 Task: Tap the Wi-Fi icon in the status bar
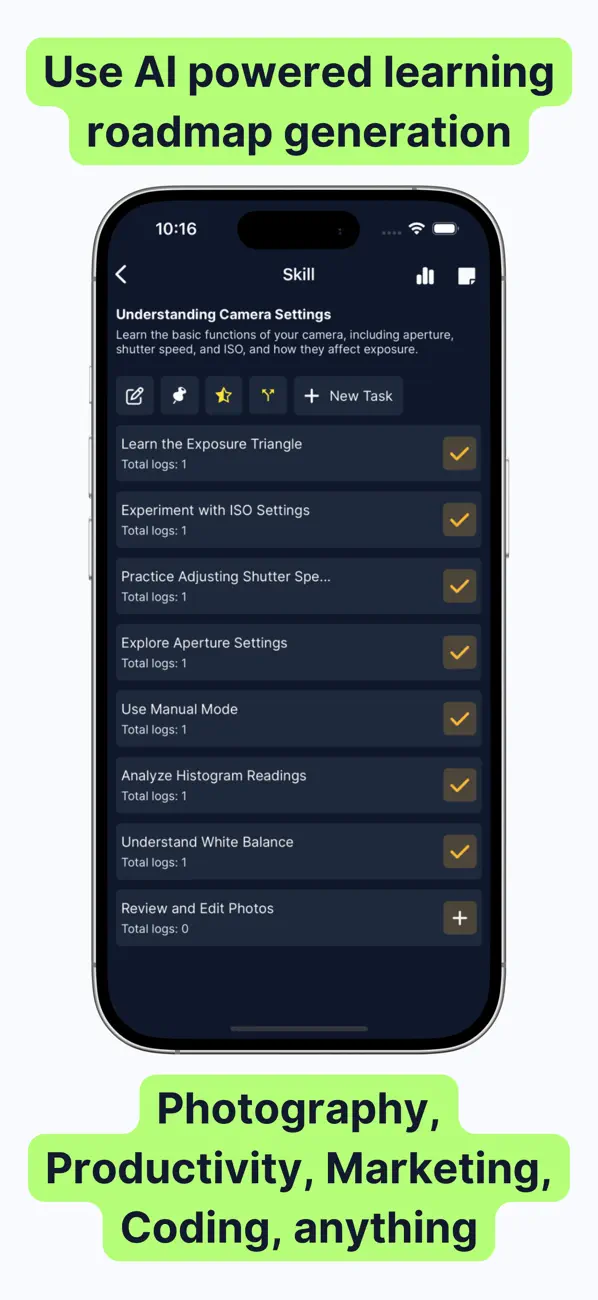pyautogui.click(x=416, y=228)
